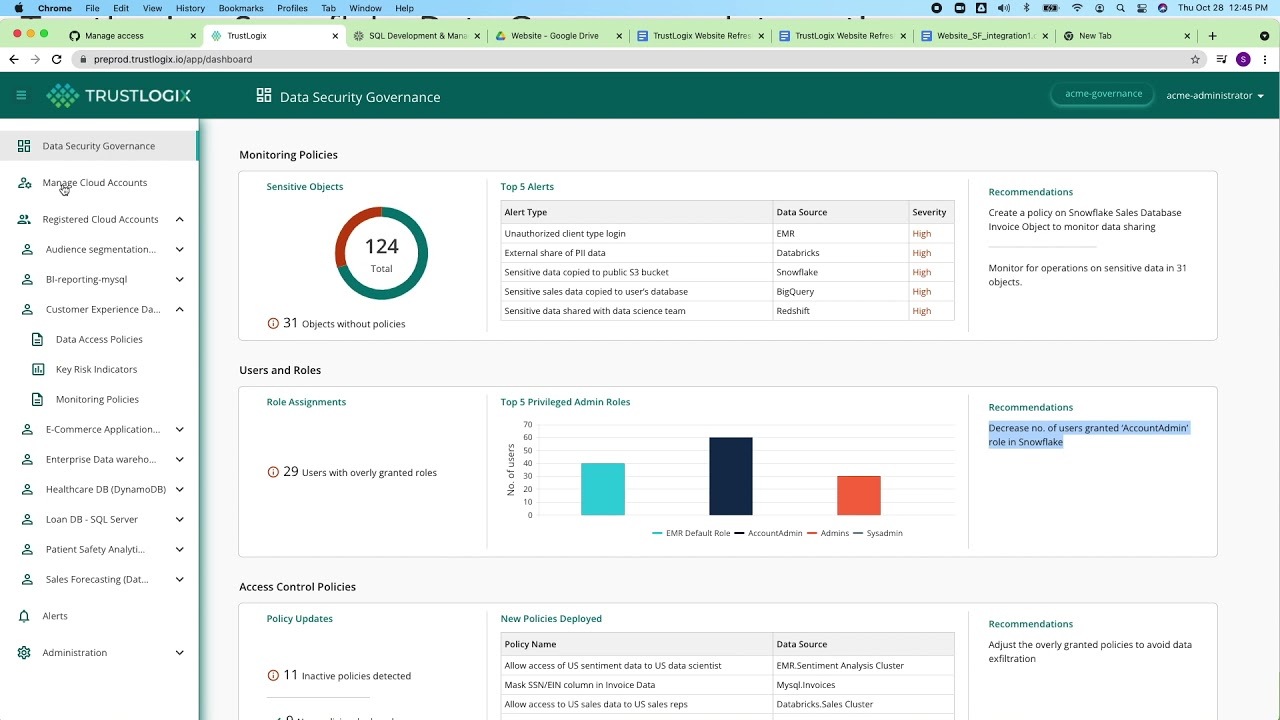The width and height of the screenshot is (1280, 720).
Task: Expand the Audience segmentation account
Action: (x=180, y=249)
